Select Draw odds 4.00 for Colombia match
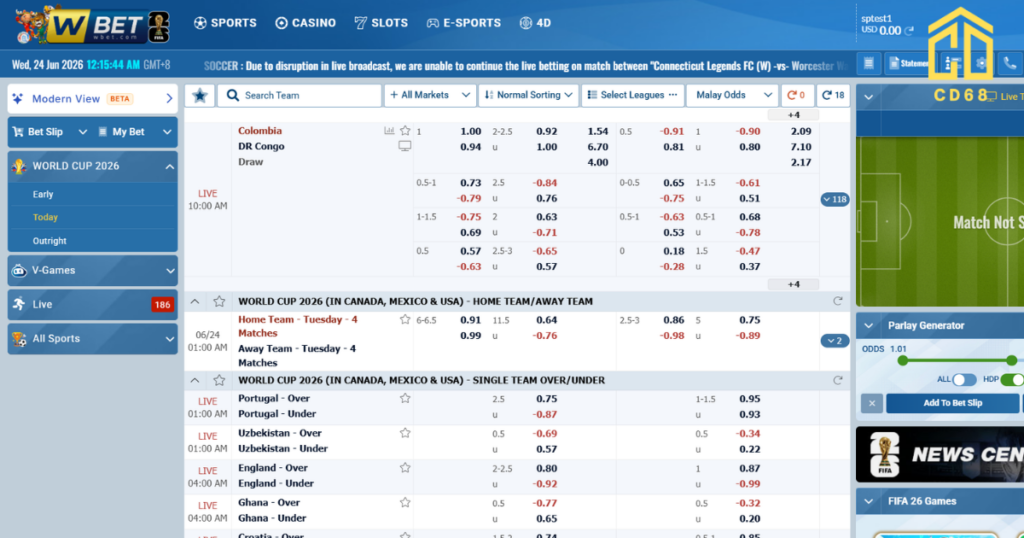Image resolution: width=1024 pixels, height=538 pixels. tap(598, 163)
